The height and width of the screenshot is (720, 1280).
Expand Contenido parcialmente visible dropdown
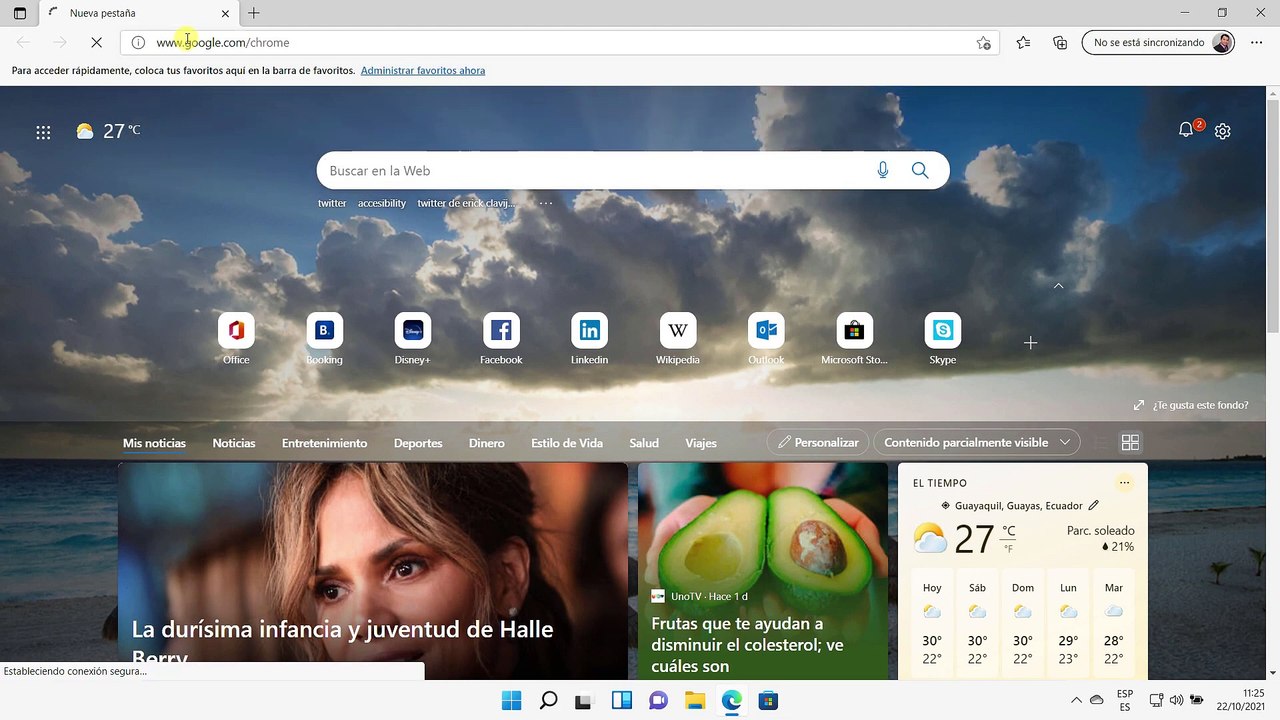pyautogui.click(x=976, y=442)
